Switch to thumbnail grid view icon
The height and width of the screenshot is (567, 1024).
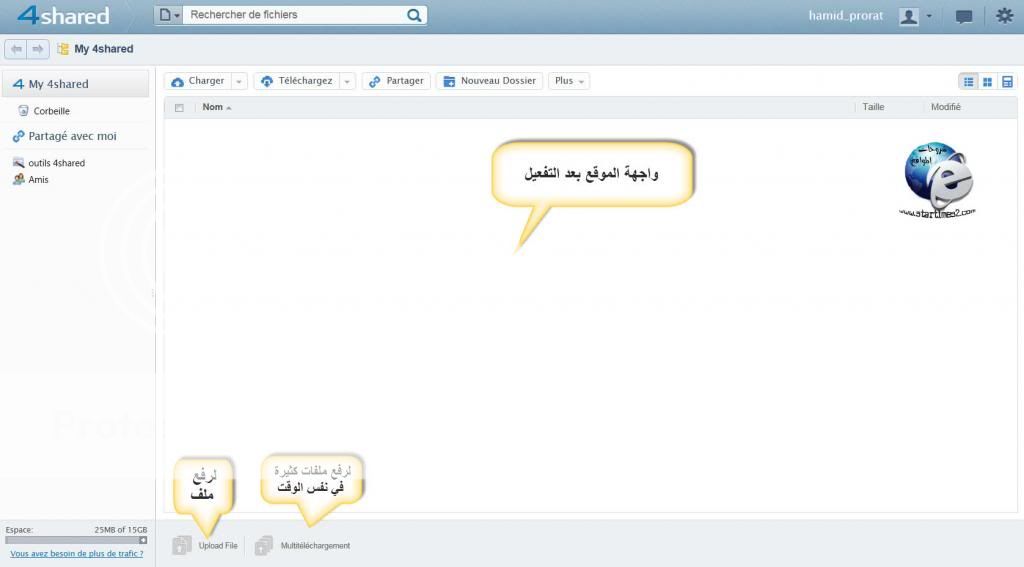(987, 81)
